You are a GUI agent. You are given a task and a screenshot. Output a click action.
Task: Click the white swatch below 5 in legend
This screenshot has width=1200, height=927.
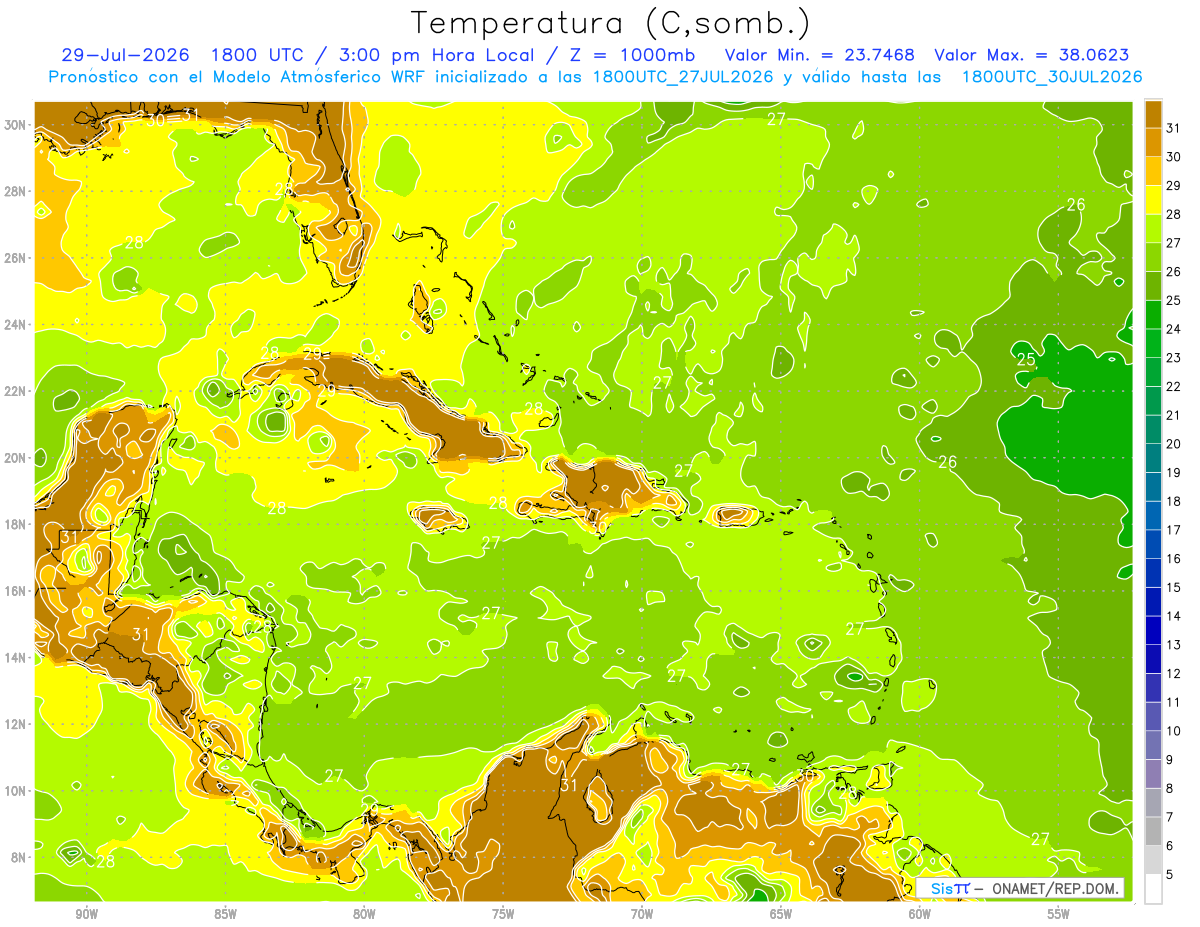tap(1153, 889)
